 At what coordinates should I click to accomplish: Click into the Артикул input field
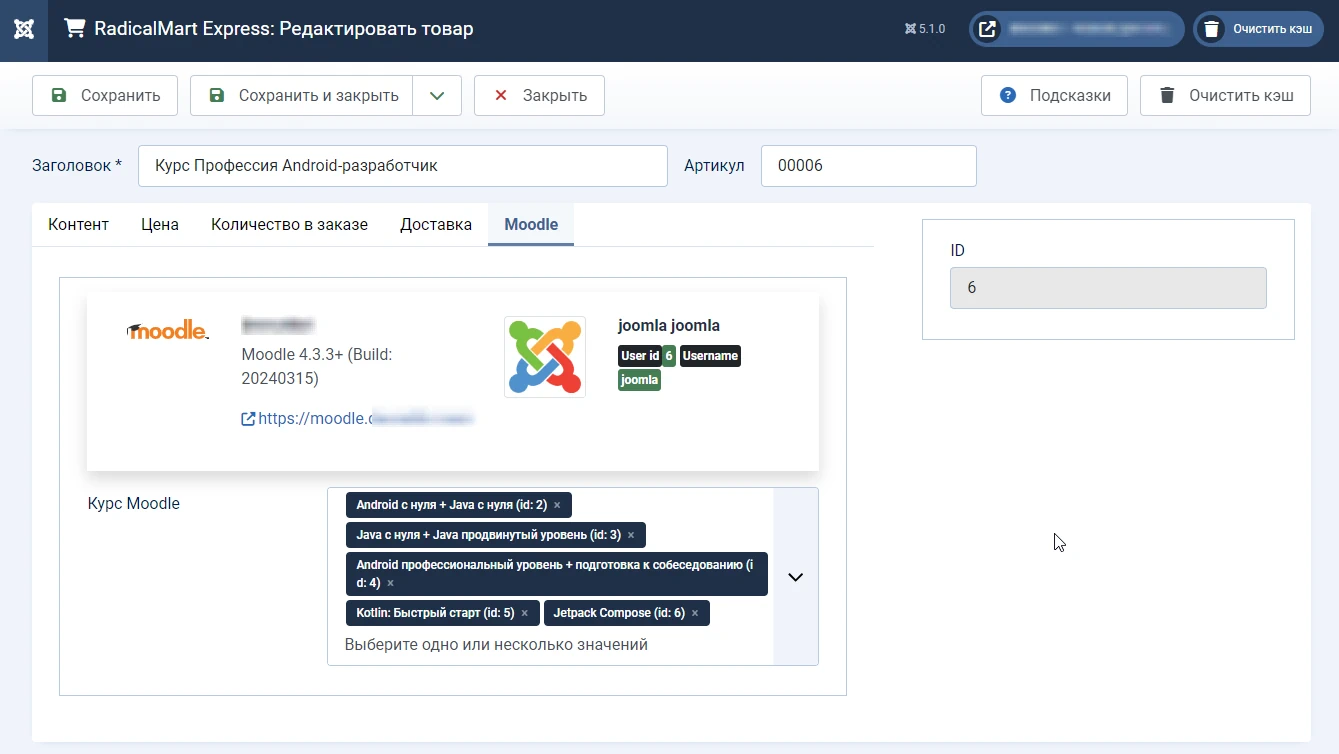[868, 166]
